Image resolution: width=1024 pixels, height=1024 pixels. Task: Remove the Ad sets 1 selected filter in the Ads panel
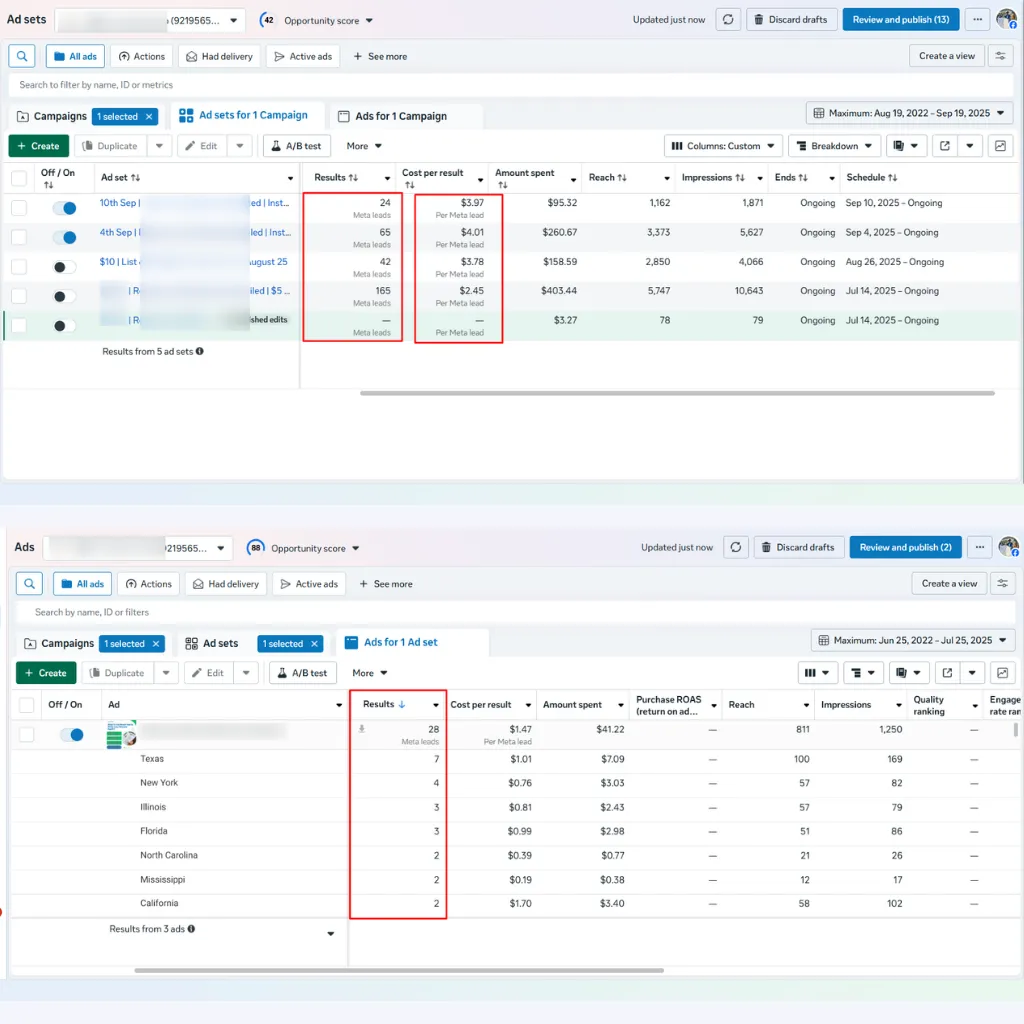[x=314, y=644]
